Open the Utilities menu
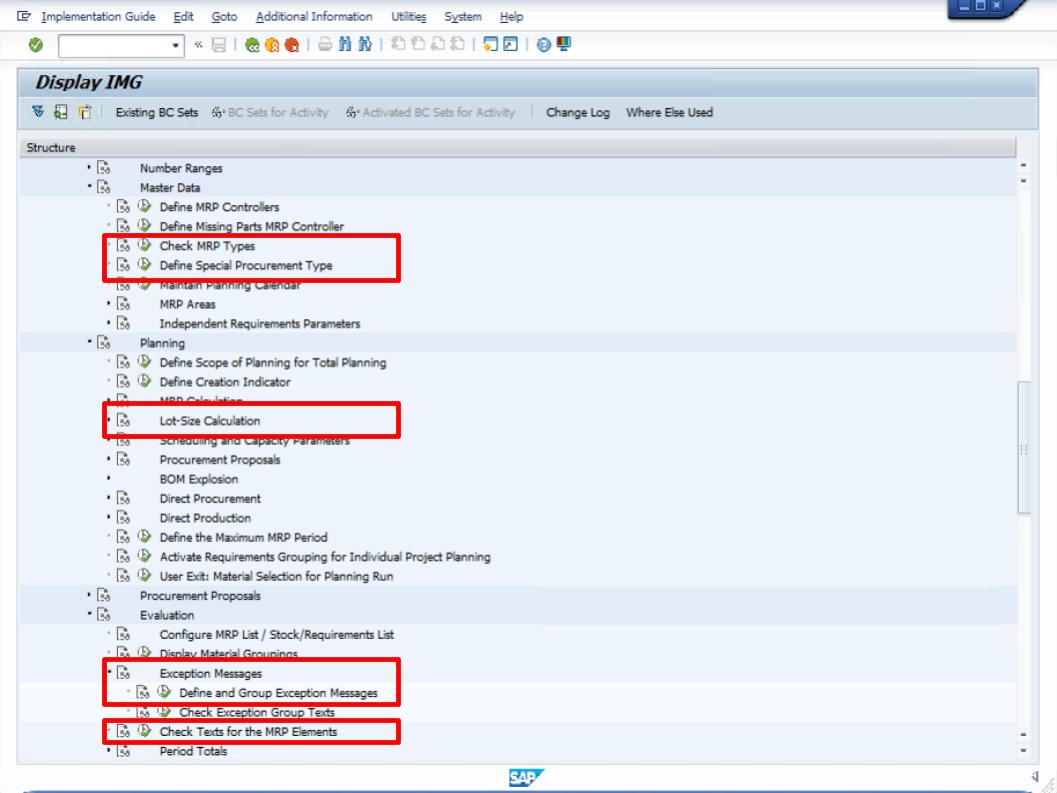Viewport: 1057px width, 793px height. (x=409, y=17)
